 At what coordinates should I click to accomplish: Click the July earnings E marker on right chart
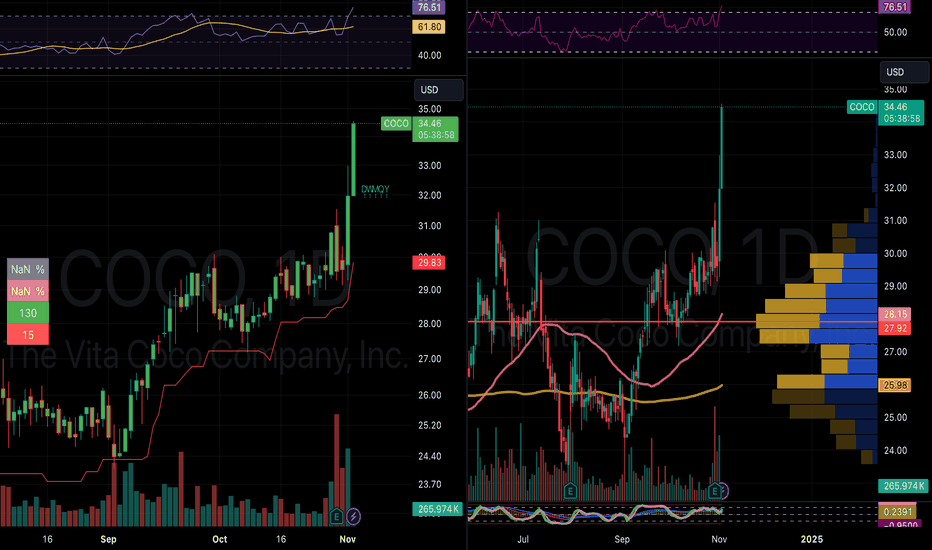(x=570, y=491)
